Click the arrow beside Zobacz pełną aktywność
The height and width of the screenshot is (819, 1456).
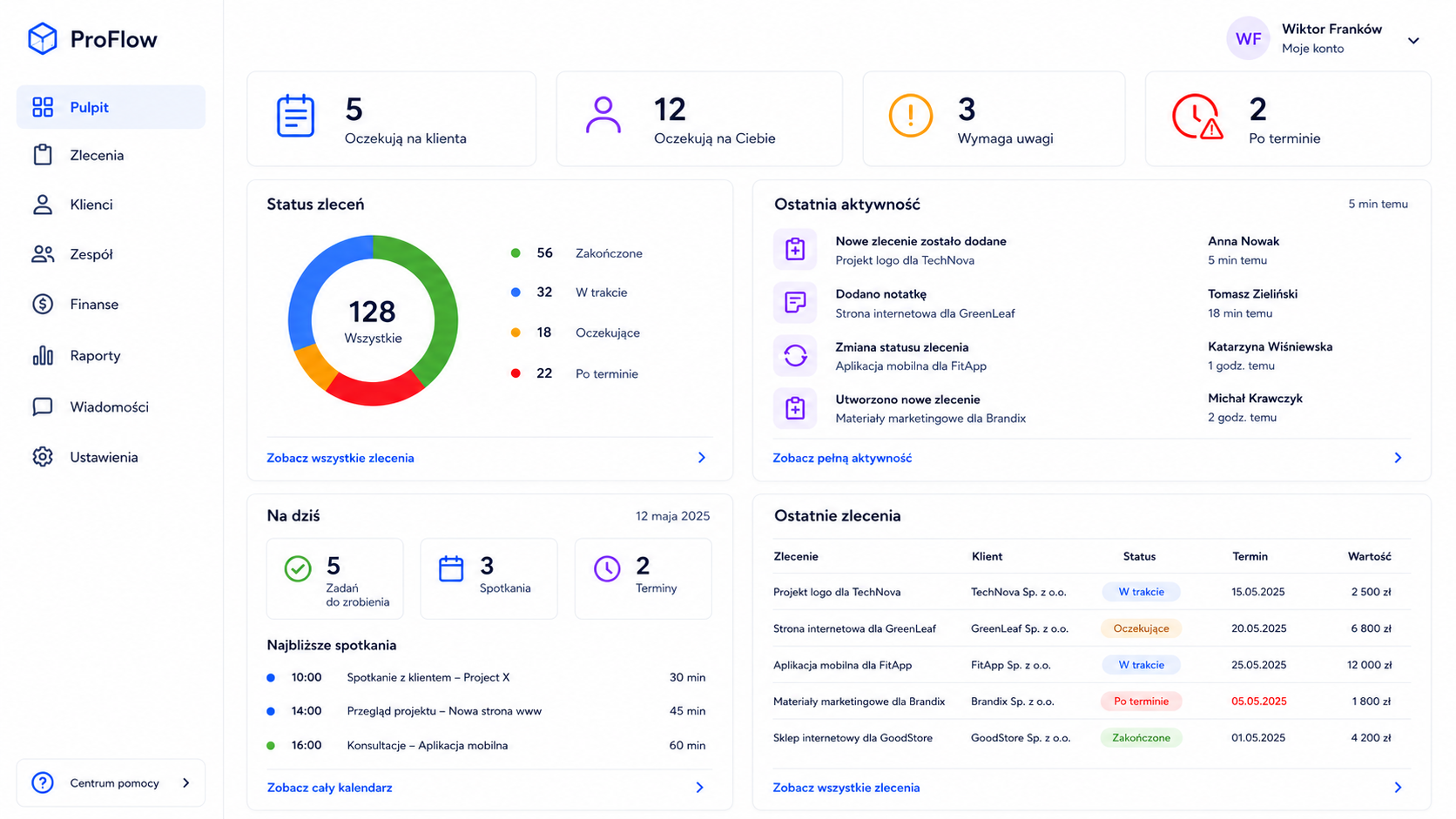point(1398,458)
